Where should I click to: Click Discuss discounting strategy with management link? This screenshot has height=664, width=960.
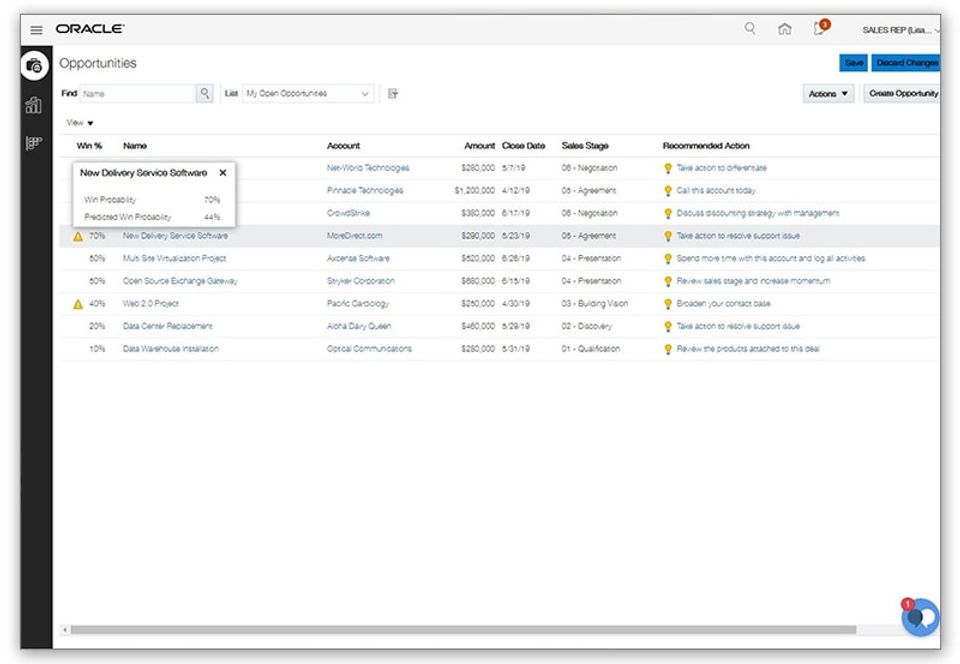(757, 213)
